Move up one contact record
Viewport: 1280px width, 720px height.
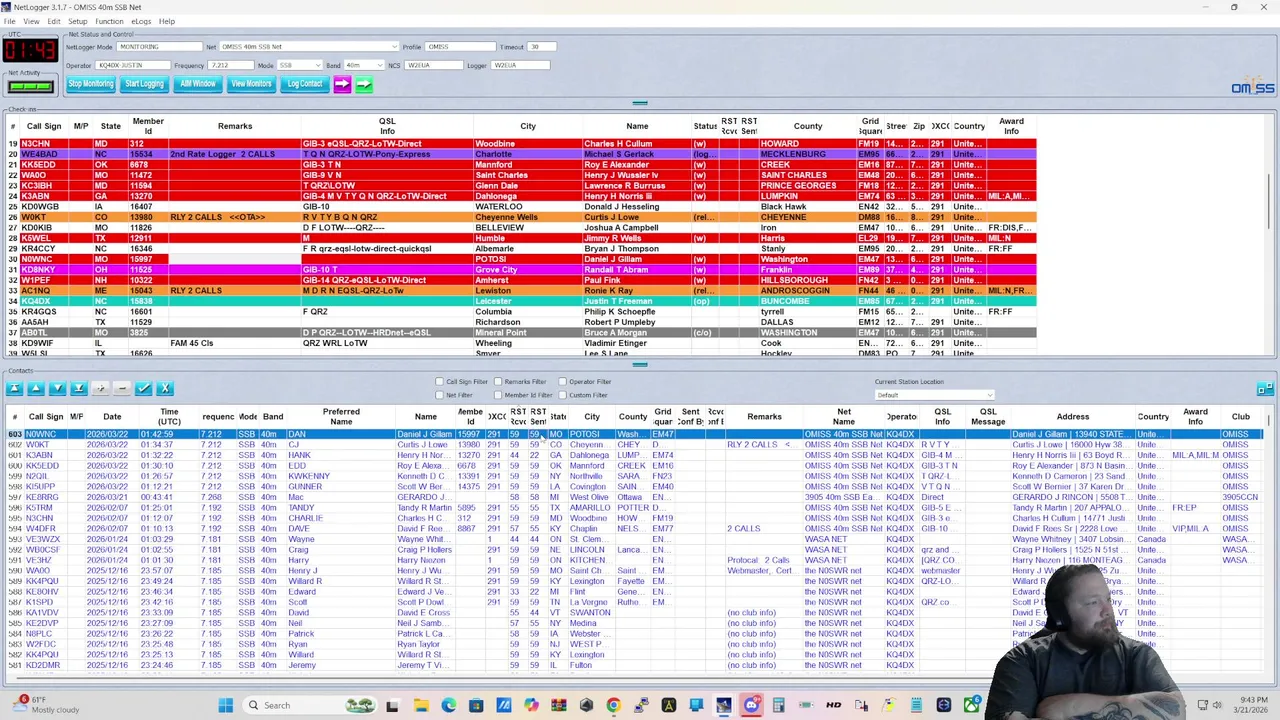coord(35,388)
